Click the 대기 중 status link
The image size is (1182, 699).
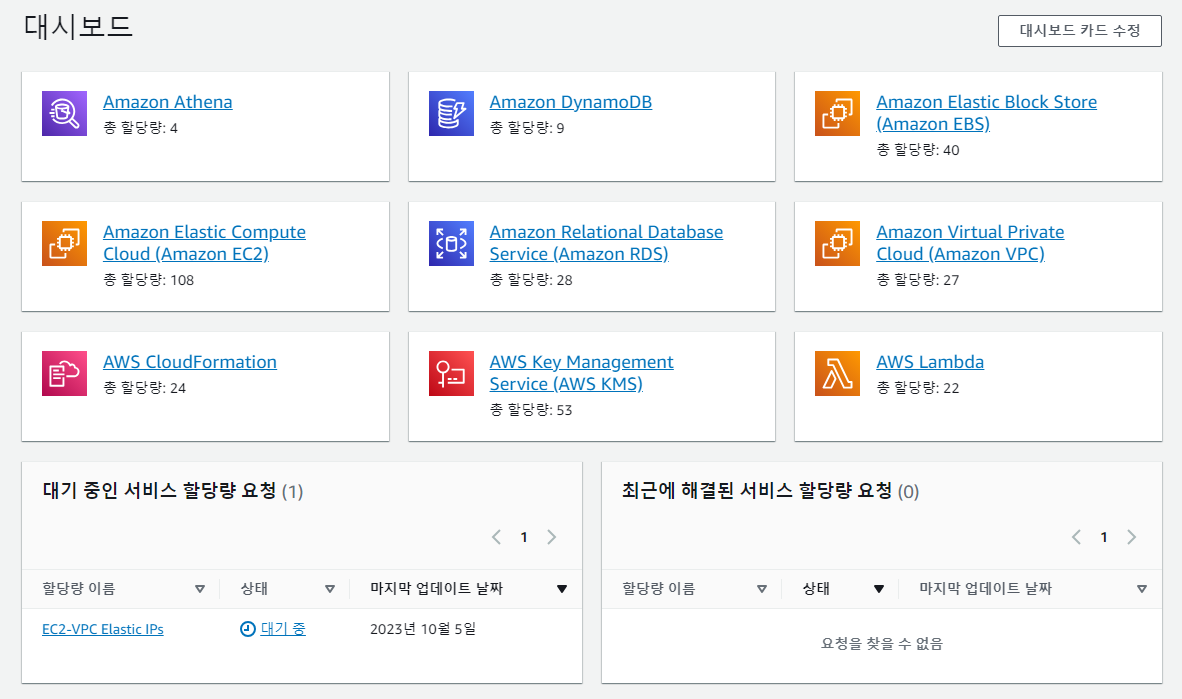[x=283, y=629]
